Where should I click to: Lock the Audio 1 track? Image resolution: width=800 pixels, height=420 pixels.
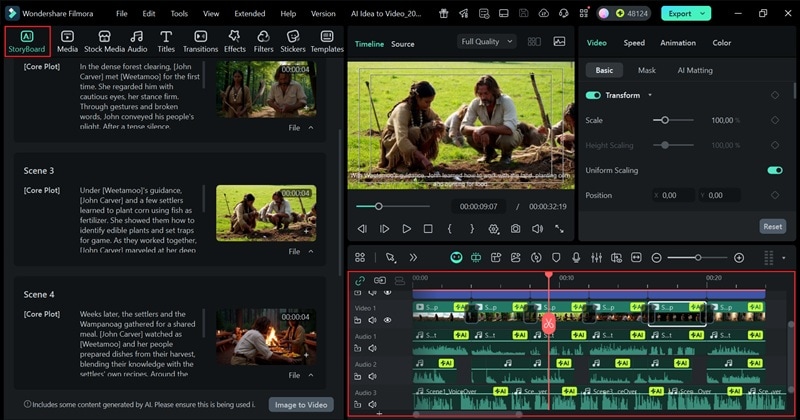[358, 349]
